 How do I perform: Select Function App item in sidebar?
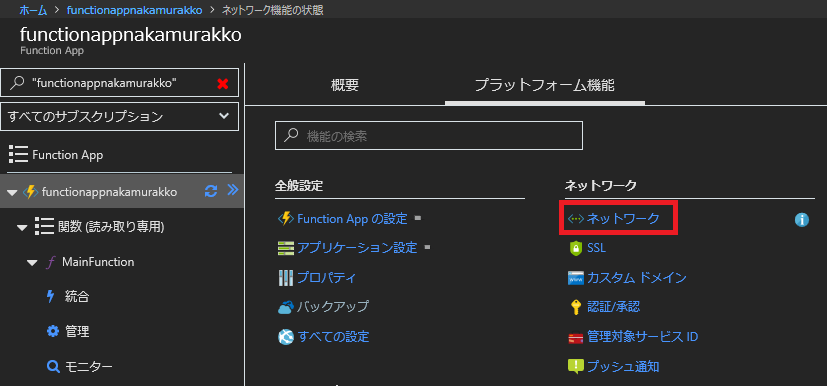click(x=68, y=155)
